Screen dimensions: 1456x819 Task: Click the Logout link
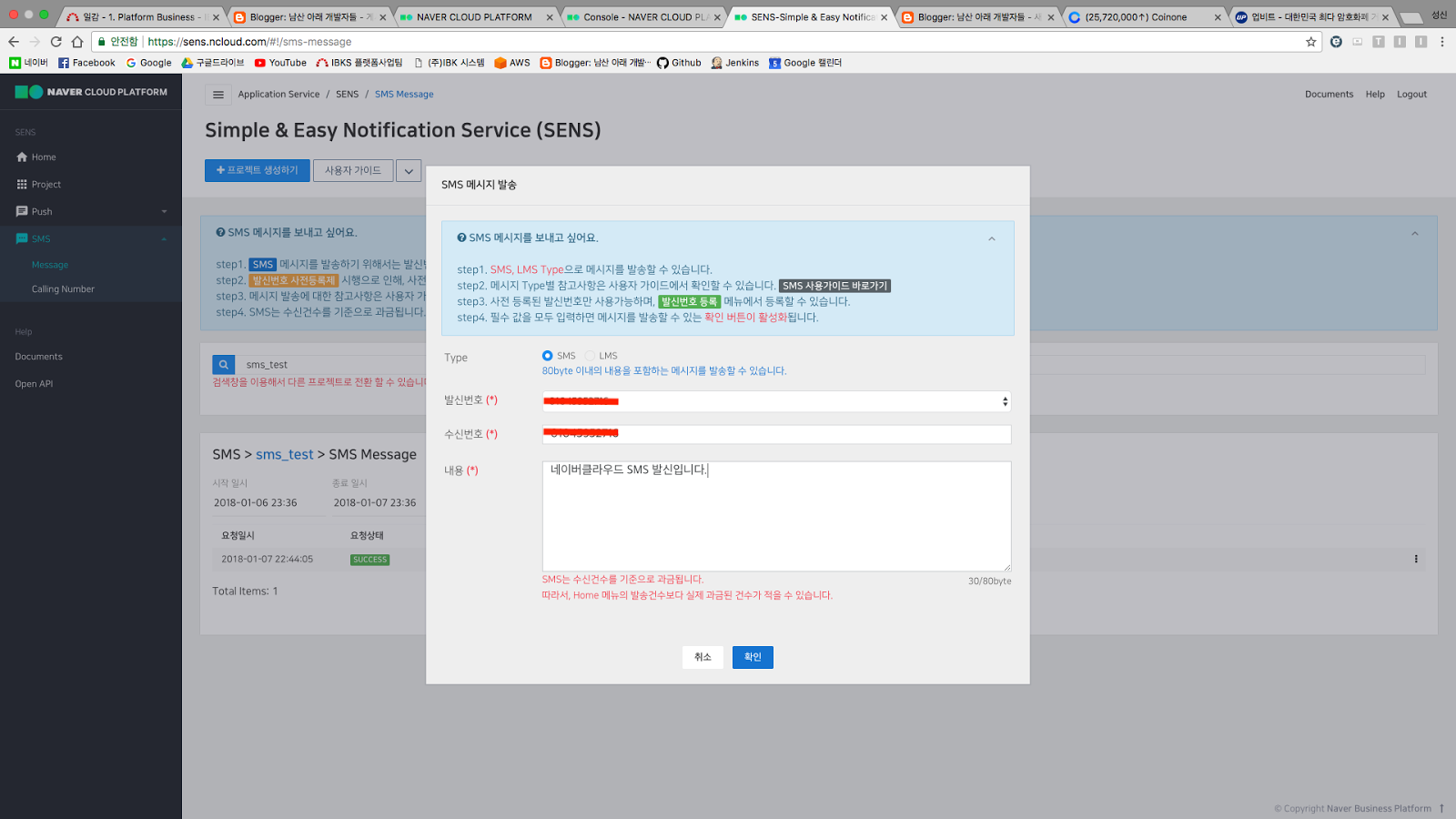pos(1411,95)
